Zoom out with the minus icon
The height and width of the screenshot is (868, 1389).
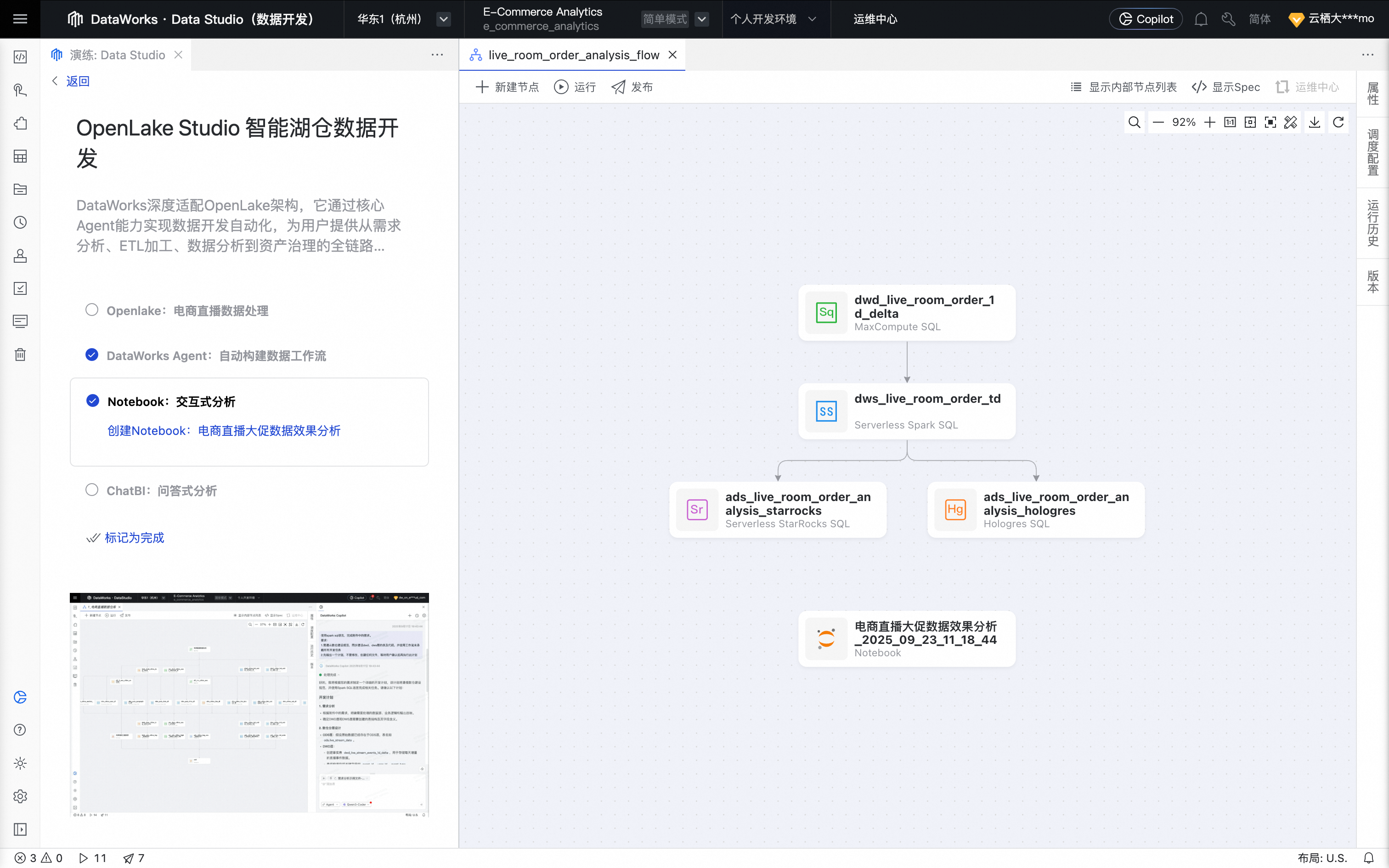1157,122
